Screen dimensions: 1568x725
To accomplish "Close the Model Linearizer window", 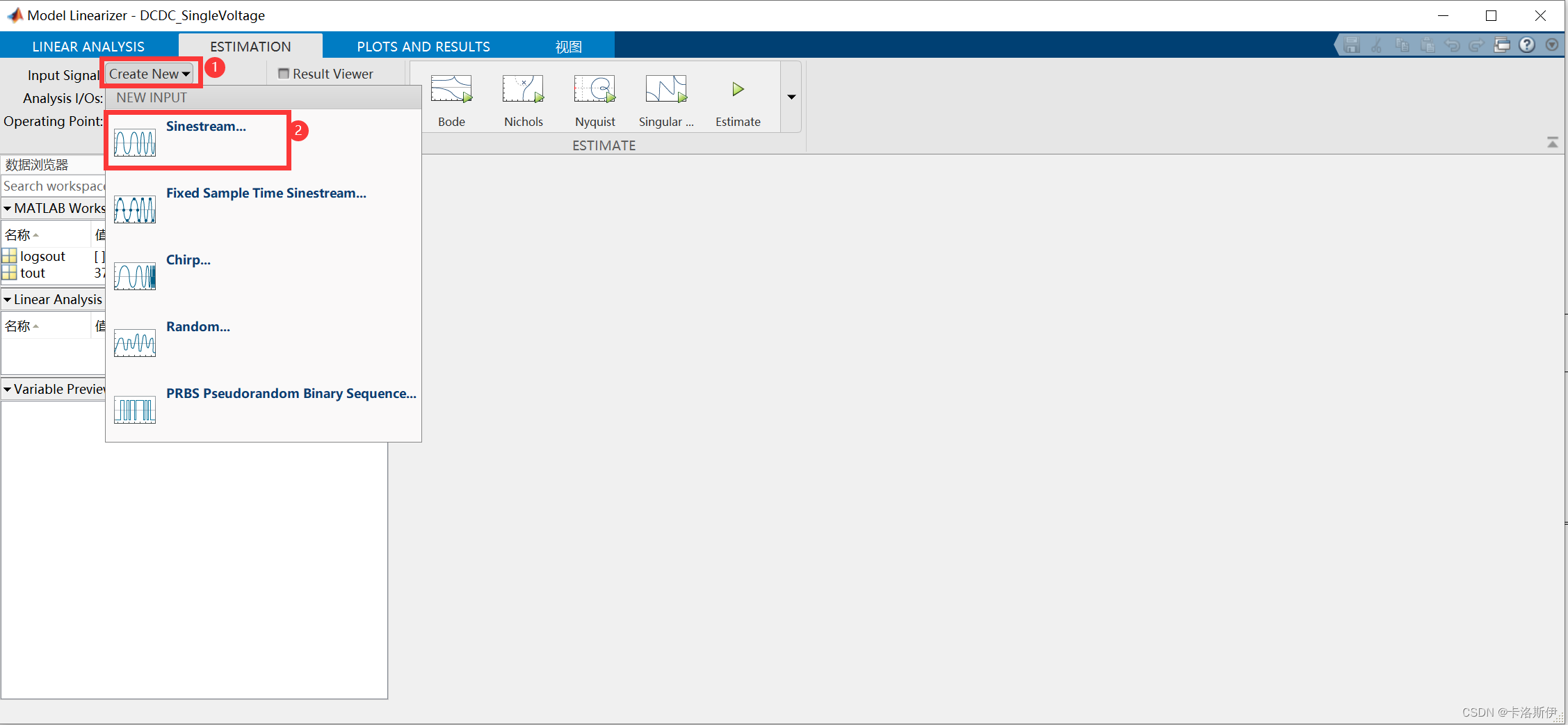I will [1540, 15].
